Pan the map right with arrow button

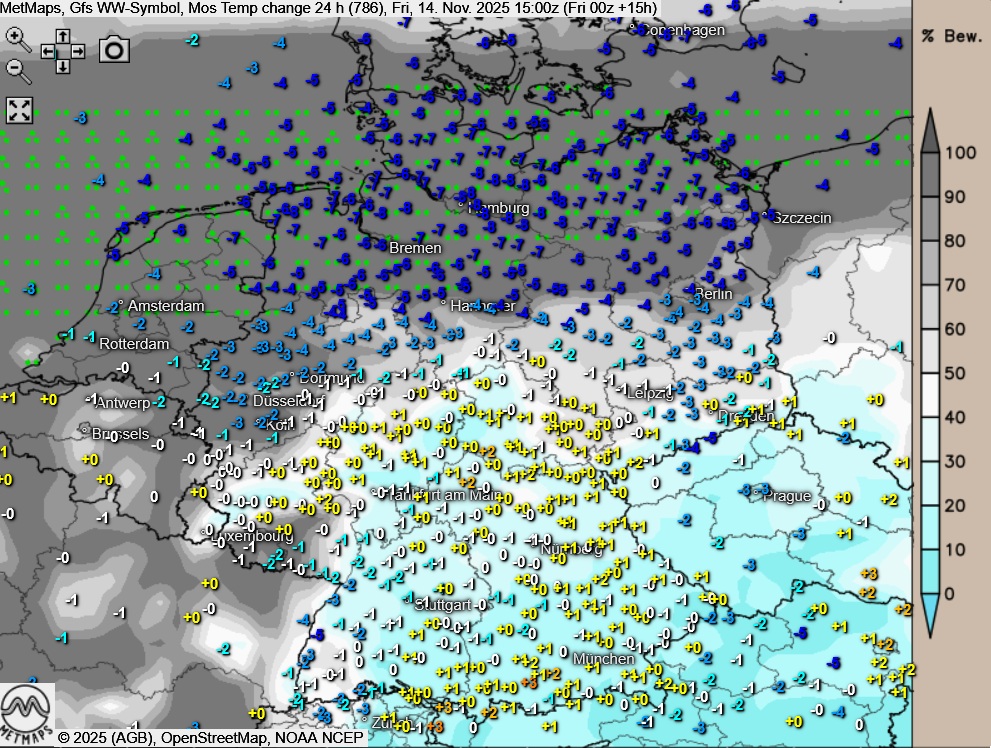coord(78,50)
